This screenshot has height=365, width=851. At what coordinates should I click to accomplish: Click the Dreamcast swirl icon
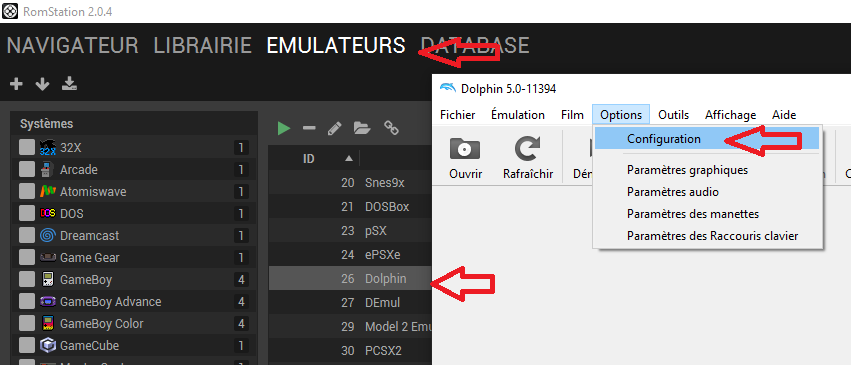point(48,235)
